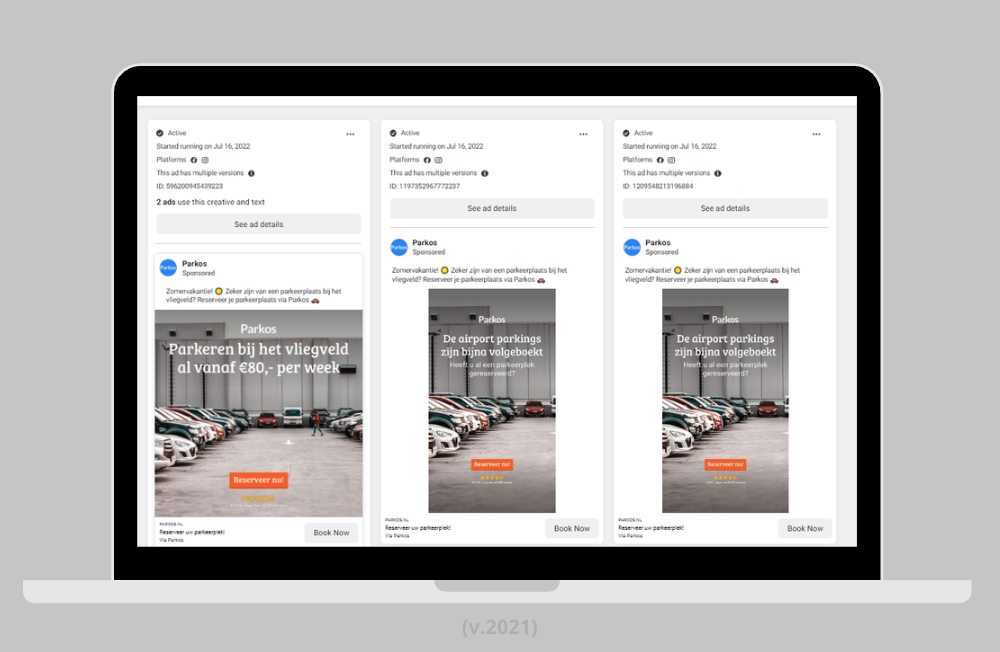The height and width of the screenshot is (652, 1000).
Task: Open the three-dot options menu on the middle ad card
Action: (x=583, y=134)
